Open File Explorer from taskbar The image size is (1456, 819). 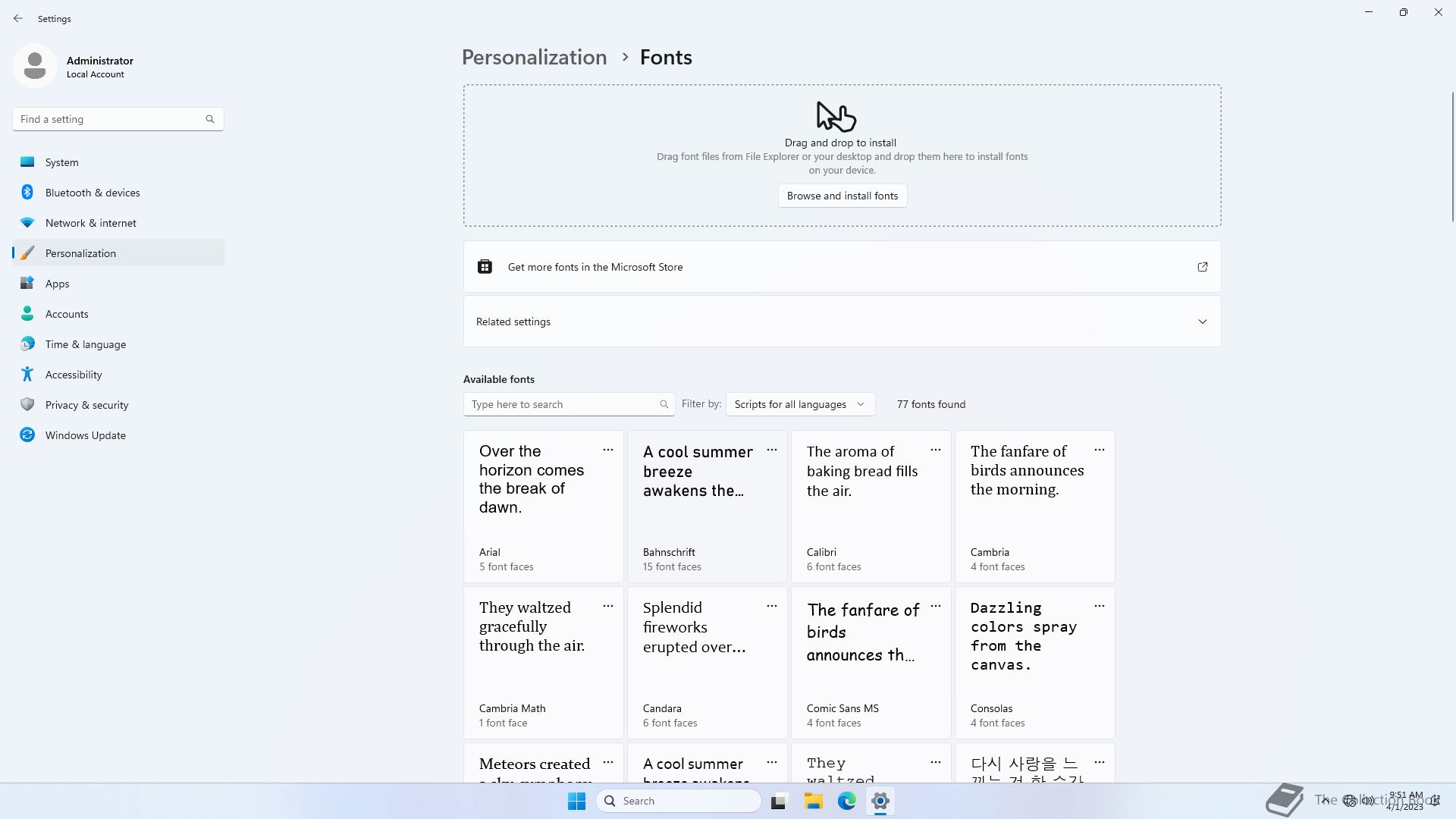coord(813,801)
